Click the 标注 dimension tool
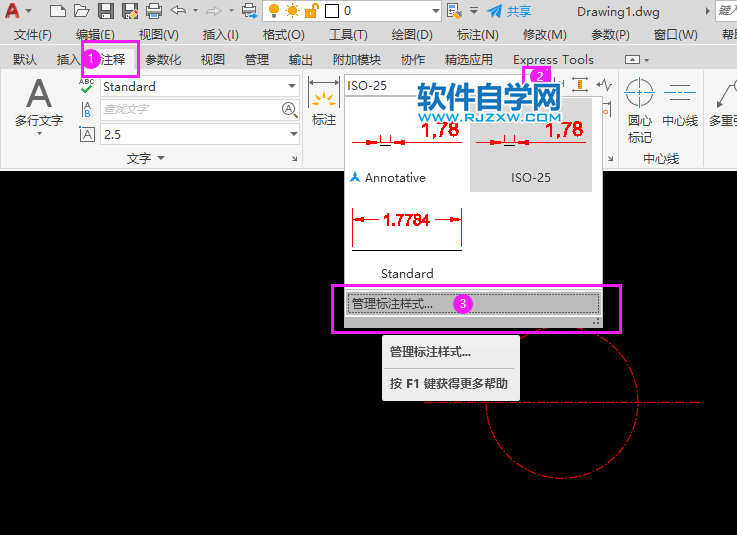Screen dimensions: 737x535 pos(324,102)
